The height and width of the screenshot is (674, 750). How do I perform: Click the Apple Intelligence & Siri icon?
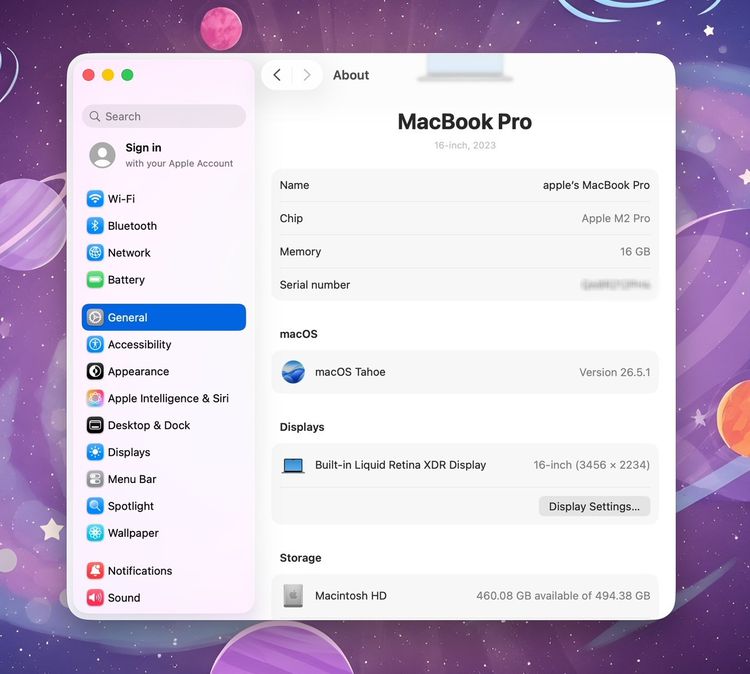coord(95,398)
